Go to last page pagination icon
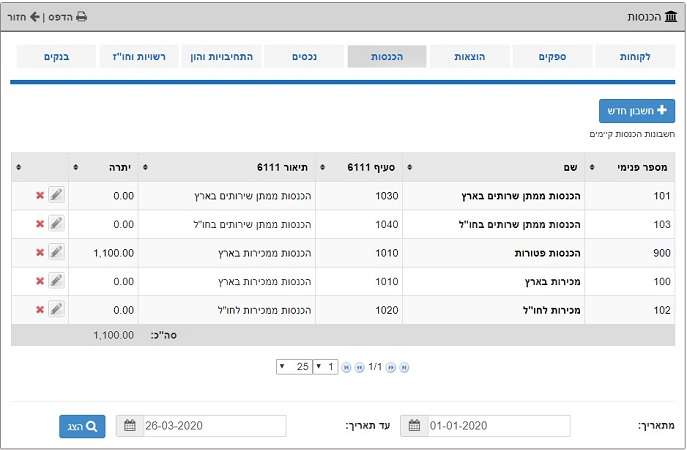The height and width of the screenshot is (450, 687). 346,367
